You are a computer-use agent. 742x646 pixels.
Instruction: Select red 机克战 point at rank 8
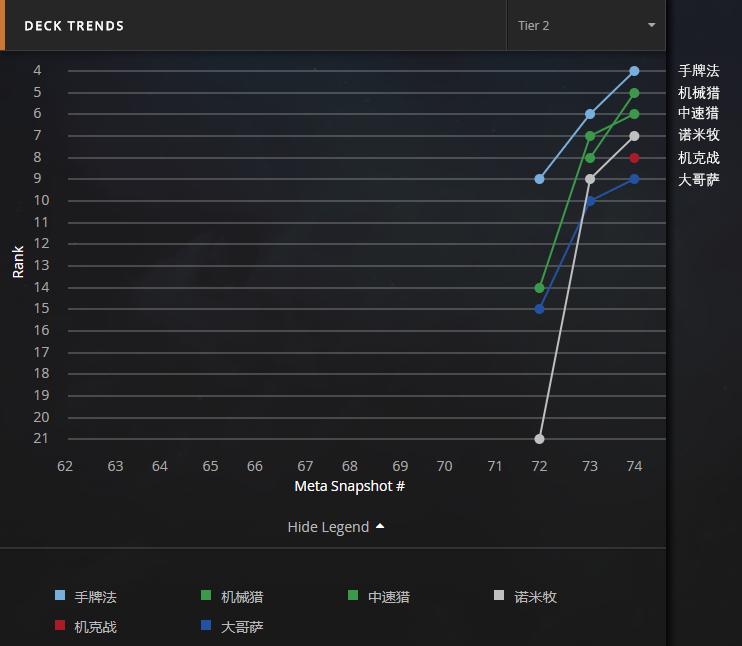click(635, 158)
